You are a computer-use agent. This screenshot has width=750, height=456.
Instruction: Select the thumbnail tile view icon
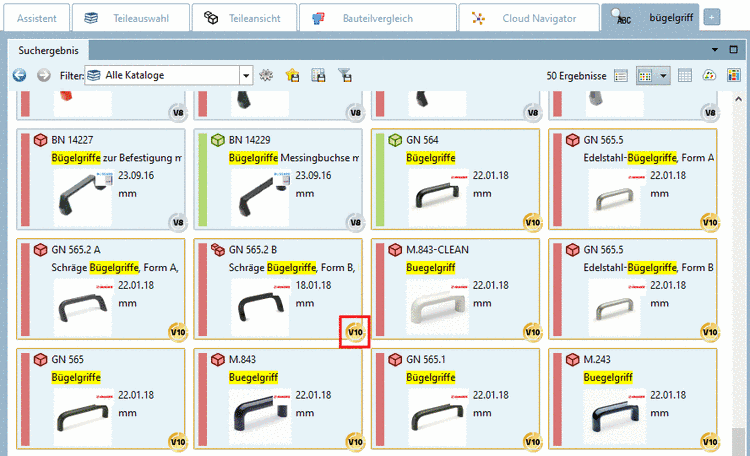pyautogui.click(x=645, y=76)
